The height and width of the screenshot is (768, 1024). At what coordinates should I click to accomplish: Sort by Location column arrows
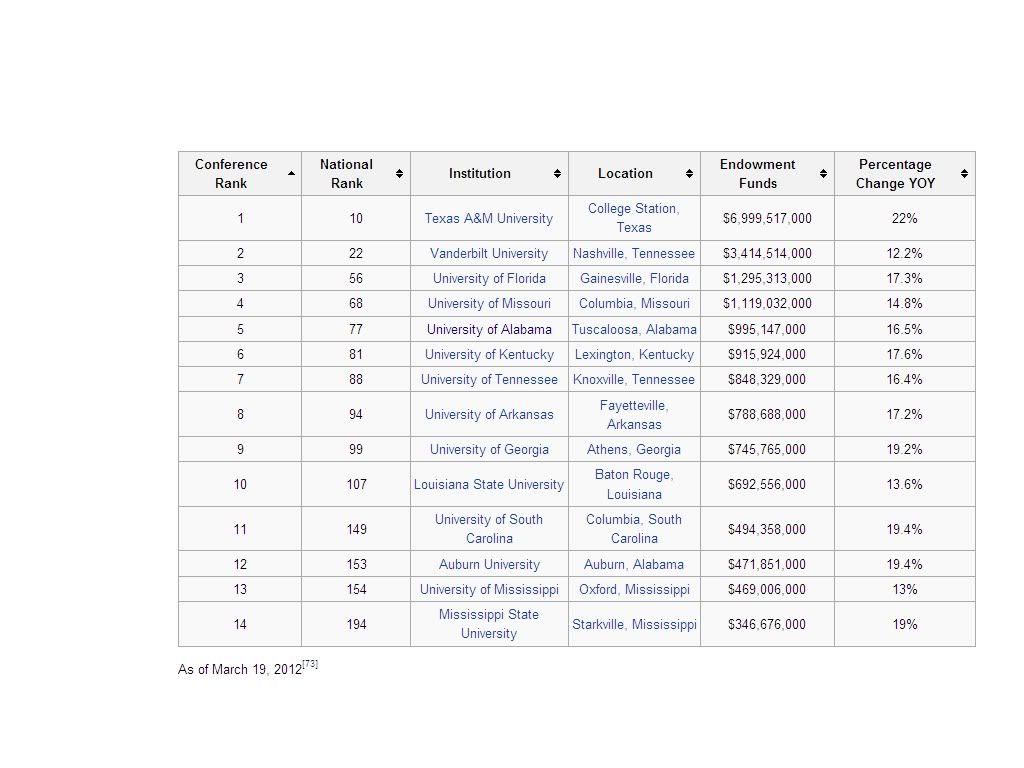pyautogui.click(x=689, y=174)
